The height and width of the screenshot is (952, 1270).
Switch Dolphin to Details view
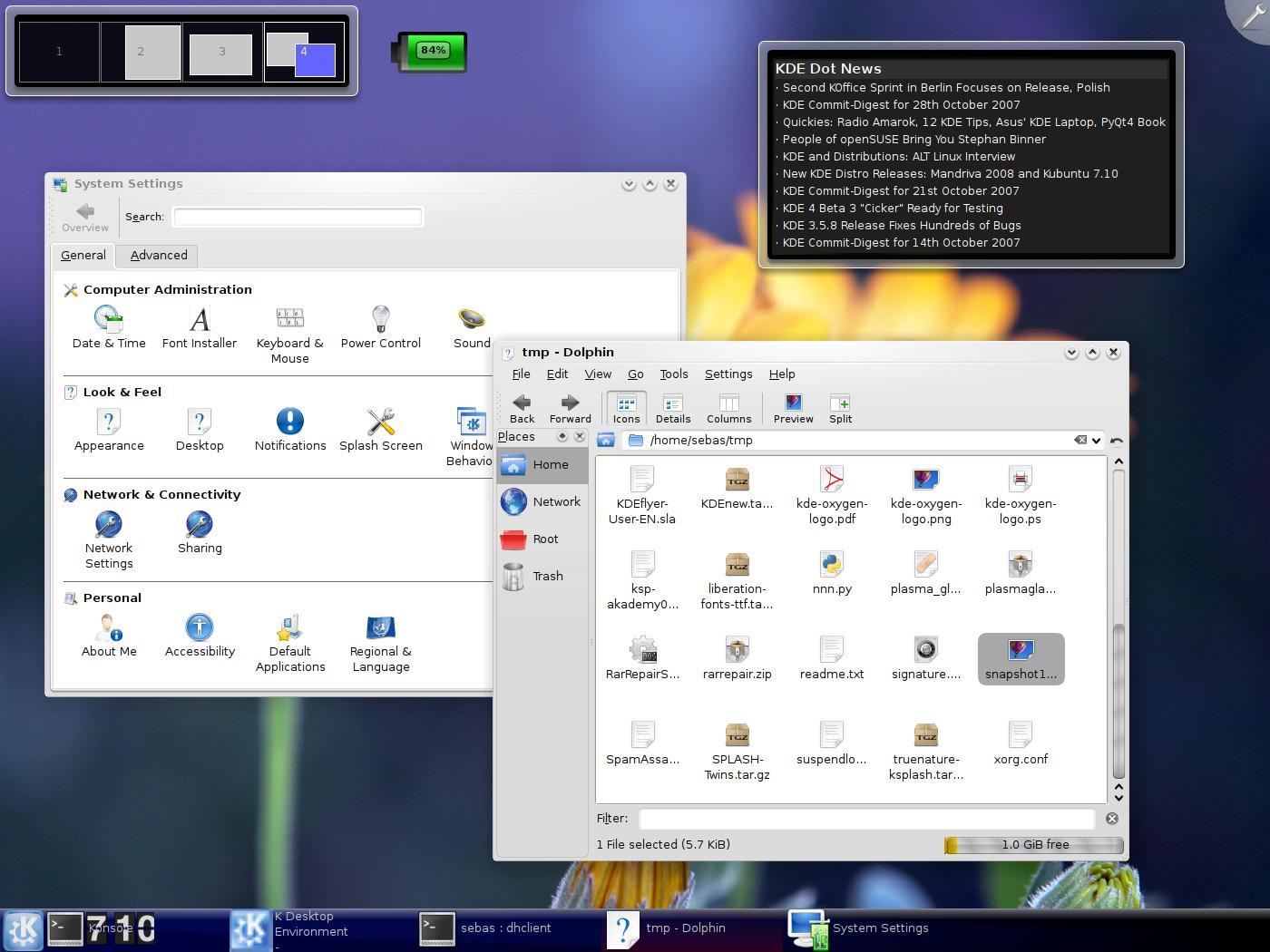click(x=672, y=409)
